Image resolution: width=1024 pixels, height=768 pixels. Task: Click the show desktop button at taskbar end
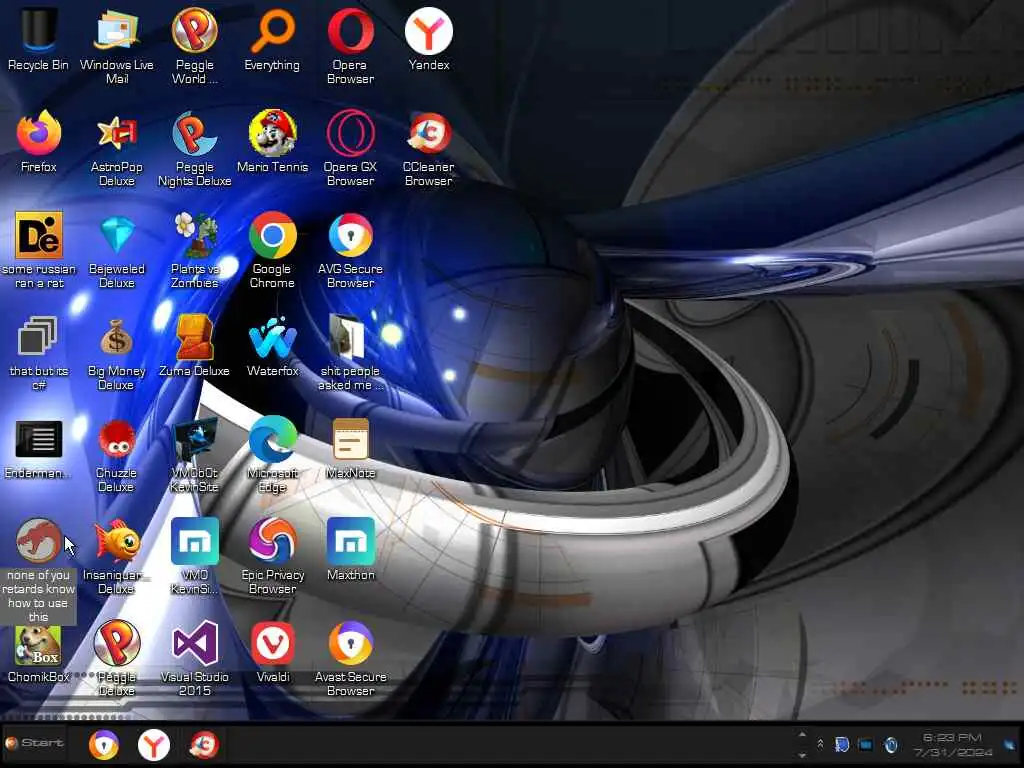pos(1010,745)
